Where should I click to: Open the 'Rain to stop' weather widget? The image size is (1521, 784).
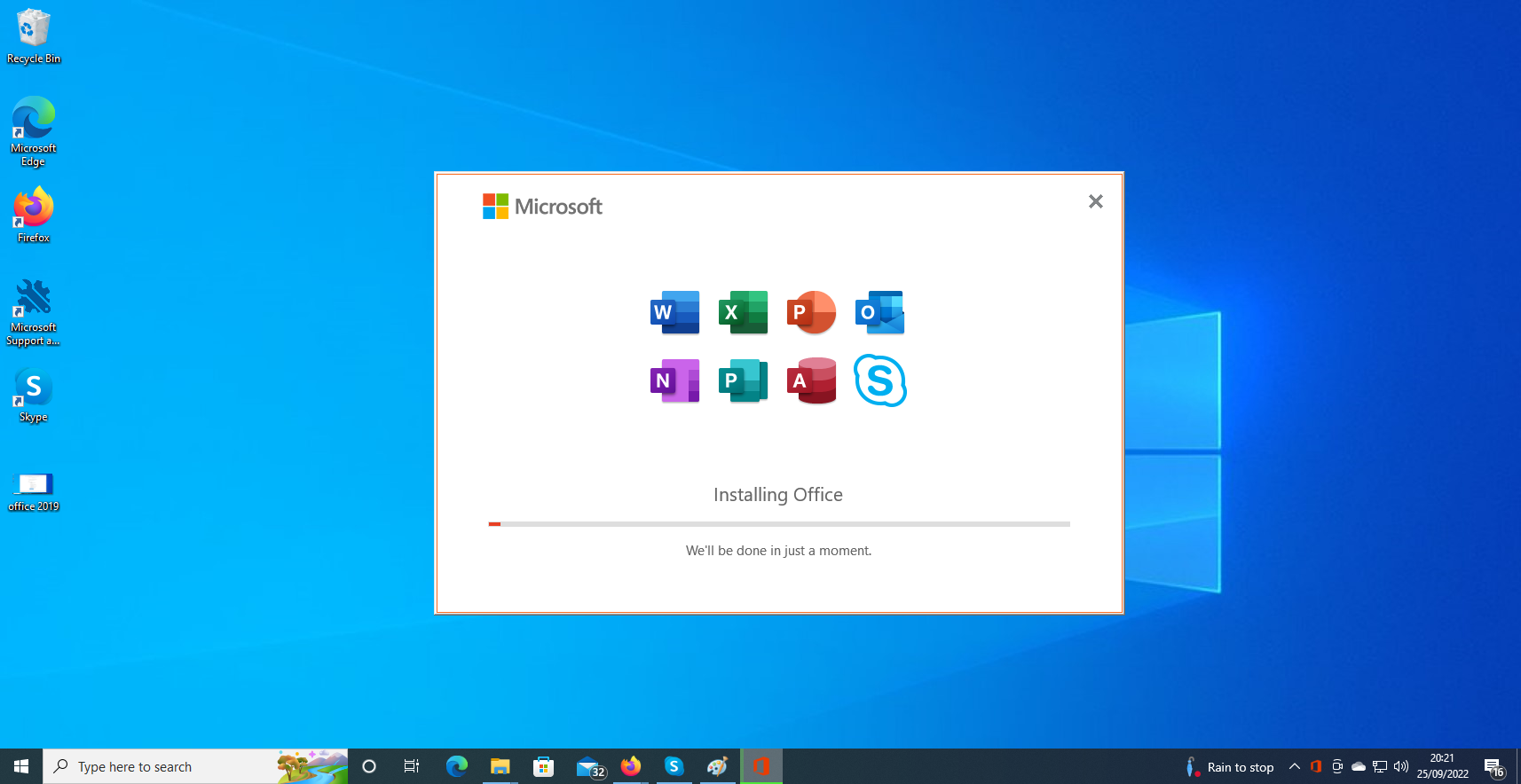(1230, 767)
